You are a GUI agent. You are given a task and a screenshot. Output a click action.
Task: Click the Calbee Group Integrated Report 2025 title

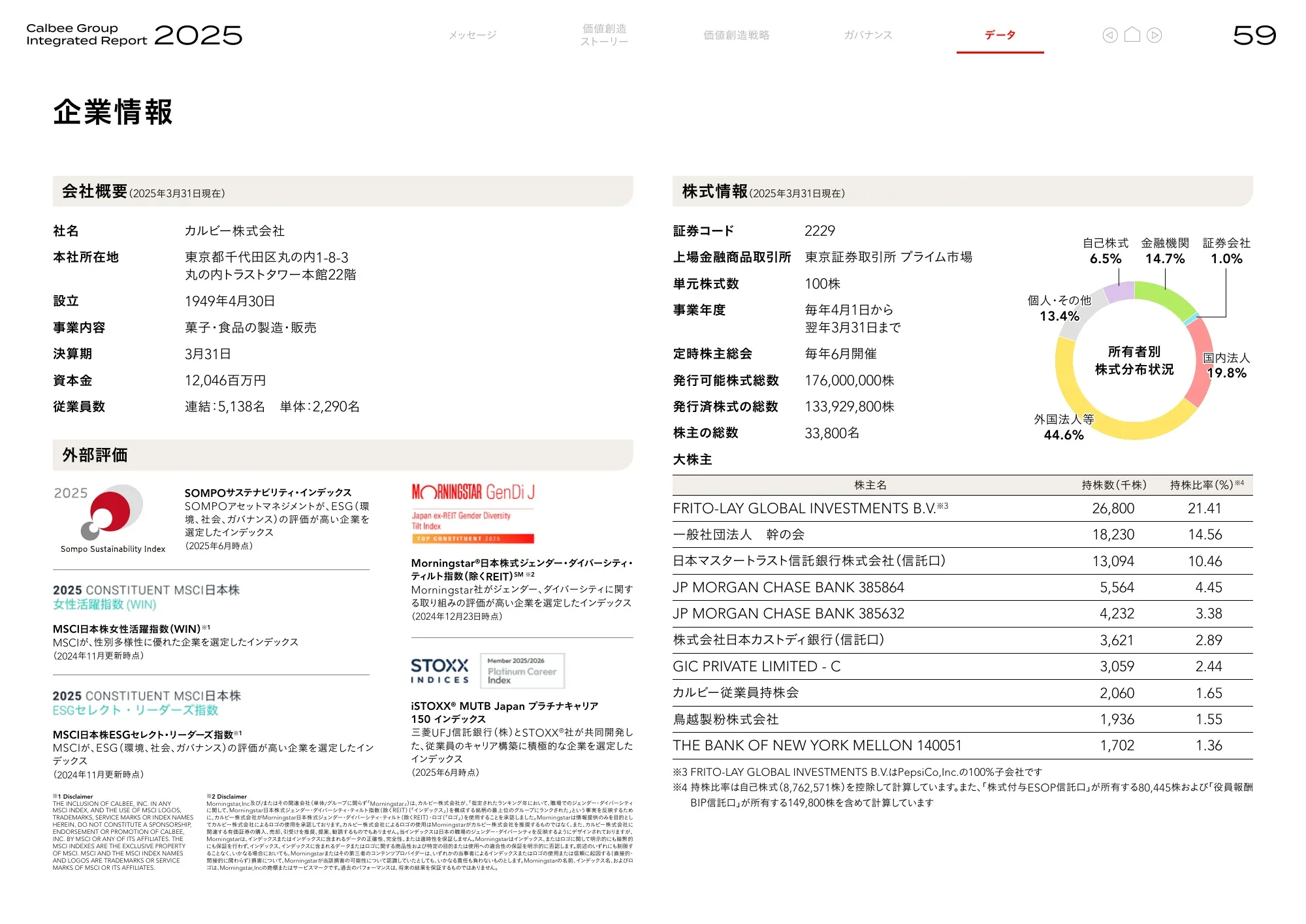(134, 35)
